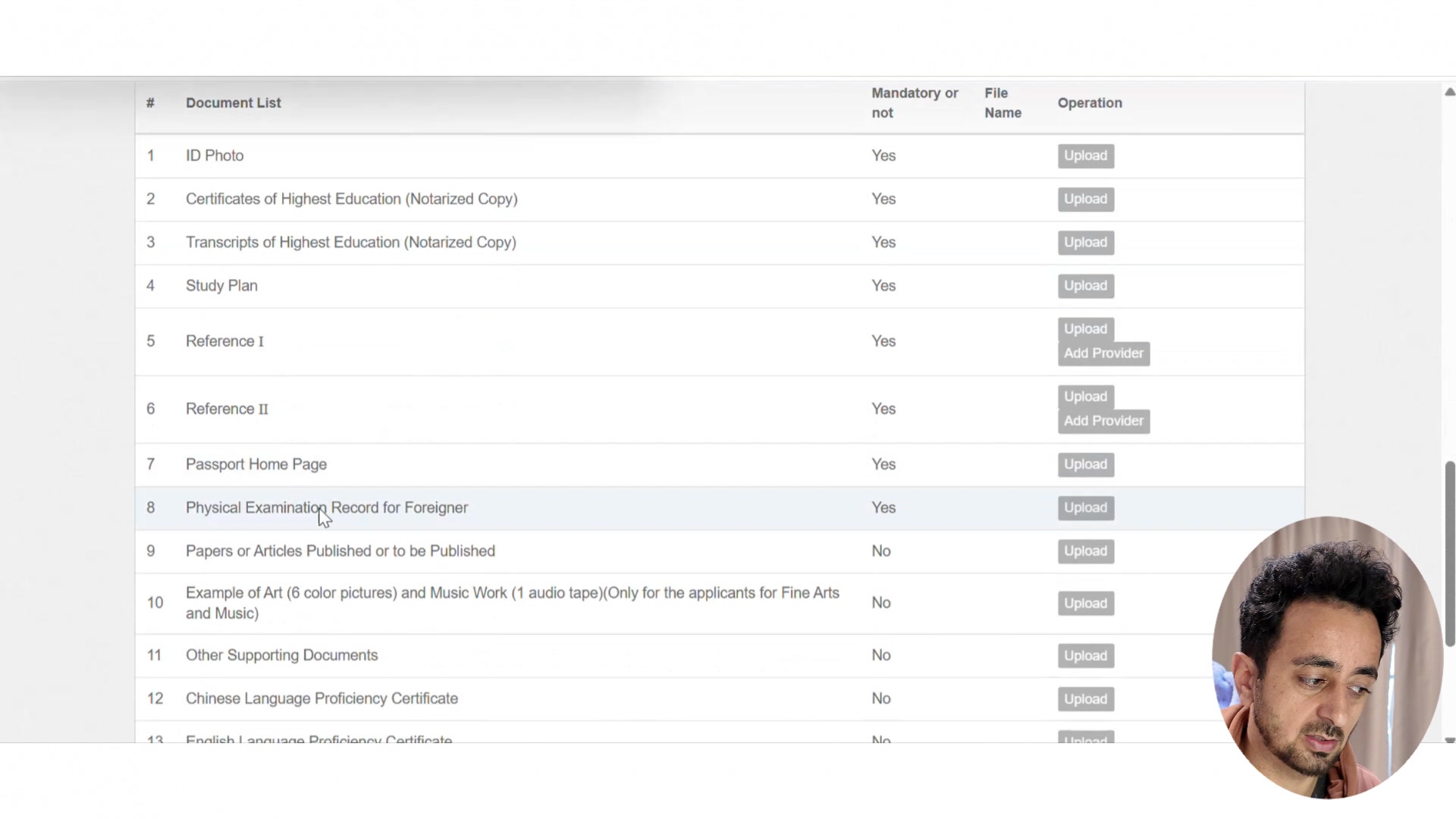The width and height of the screenshot is (1456, 819).
Task: Upload the Passport Home Page
Action: coord(1085,464)
